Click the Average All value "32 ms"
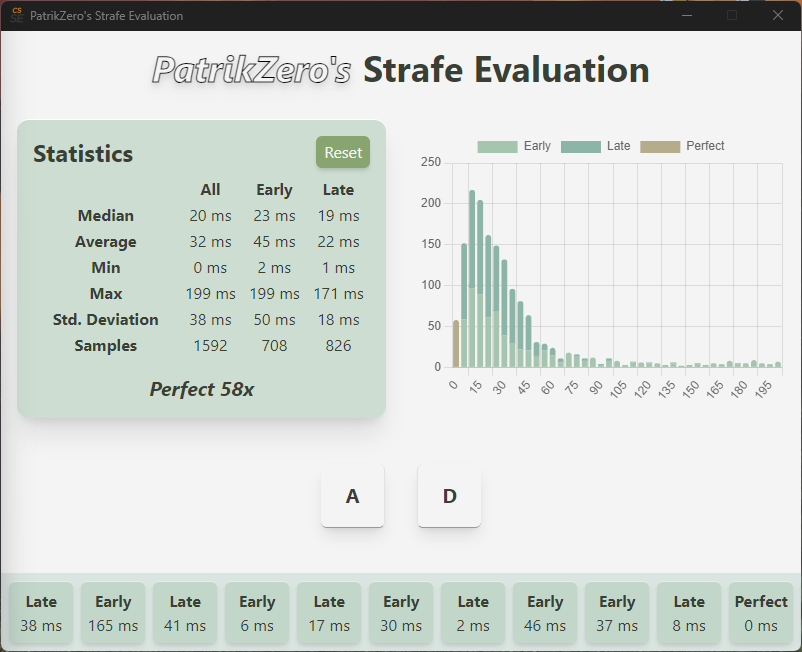Screen dimensions: 802x652 click(210, 242)
